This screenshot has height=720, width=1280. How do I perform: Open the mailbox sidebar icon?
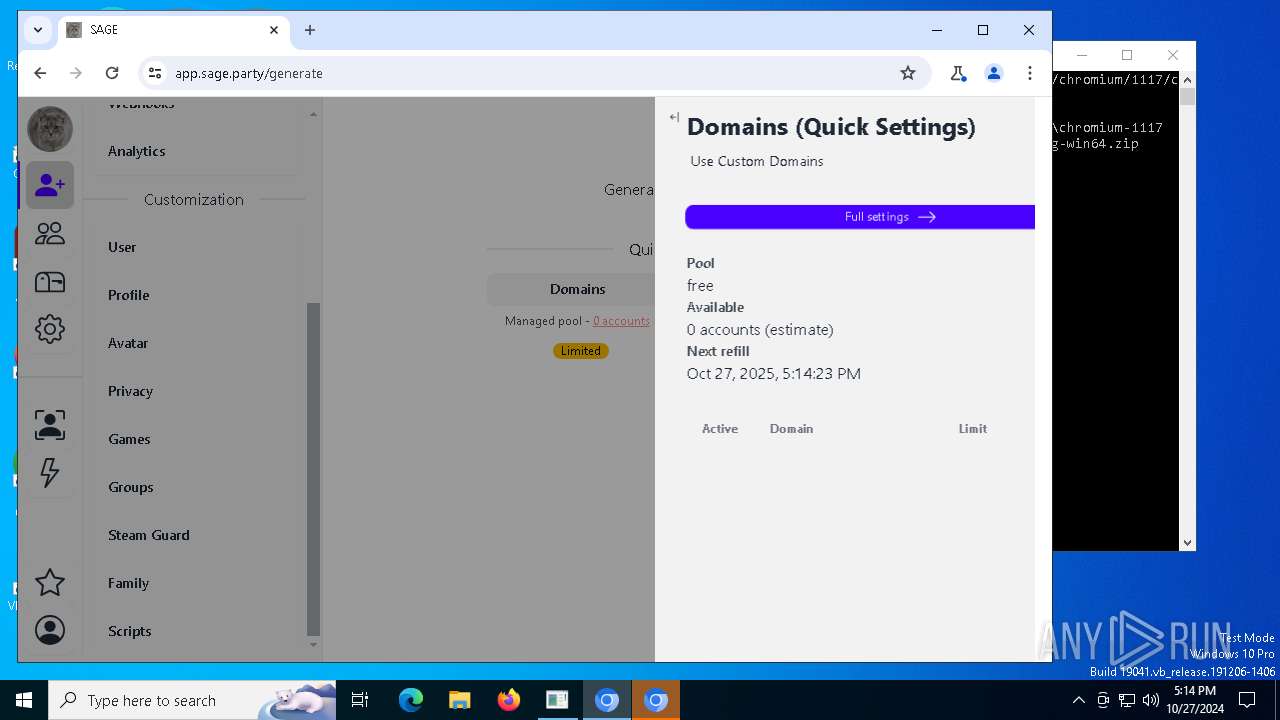point(50,282)
